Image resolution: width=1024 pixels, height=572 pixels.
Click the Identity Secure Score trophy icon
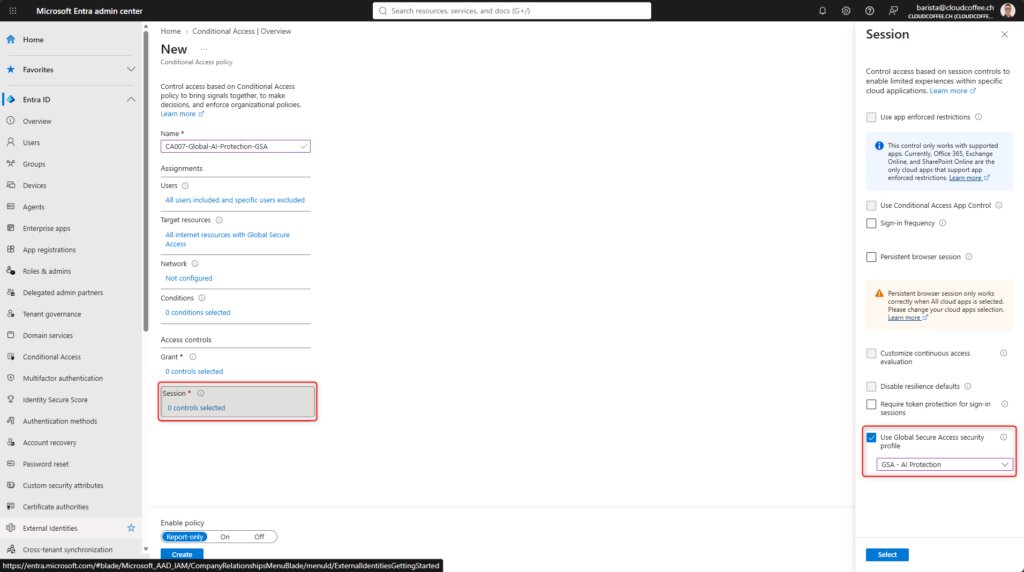(10, 400)
